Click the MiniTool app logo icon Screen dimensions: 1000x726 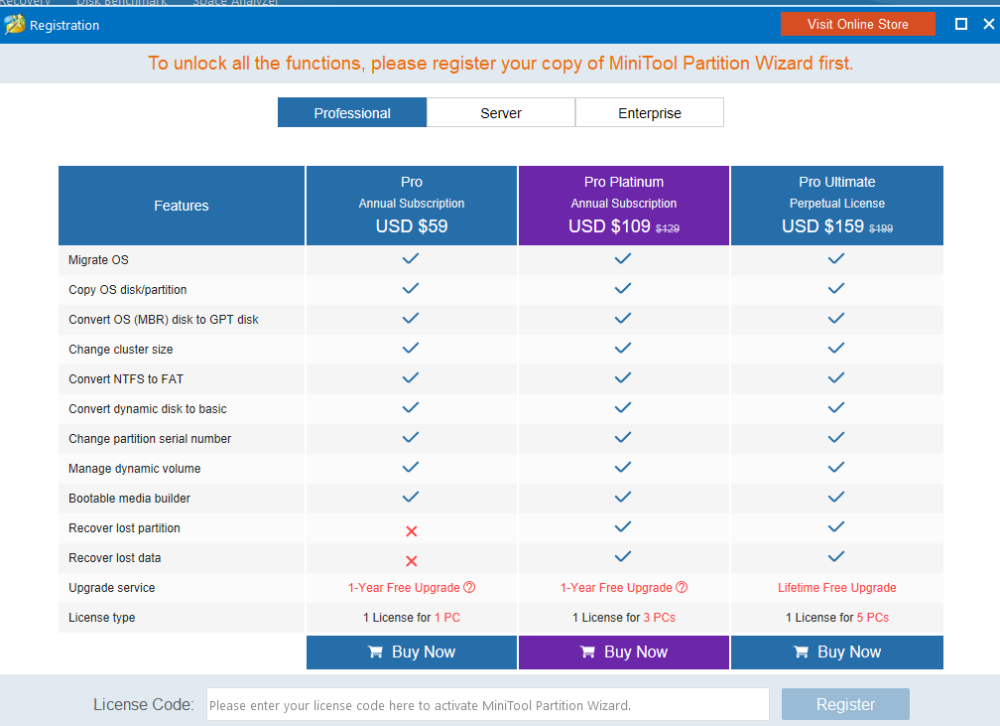pyautogui.click(x=15, y=25)
